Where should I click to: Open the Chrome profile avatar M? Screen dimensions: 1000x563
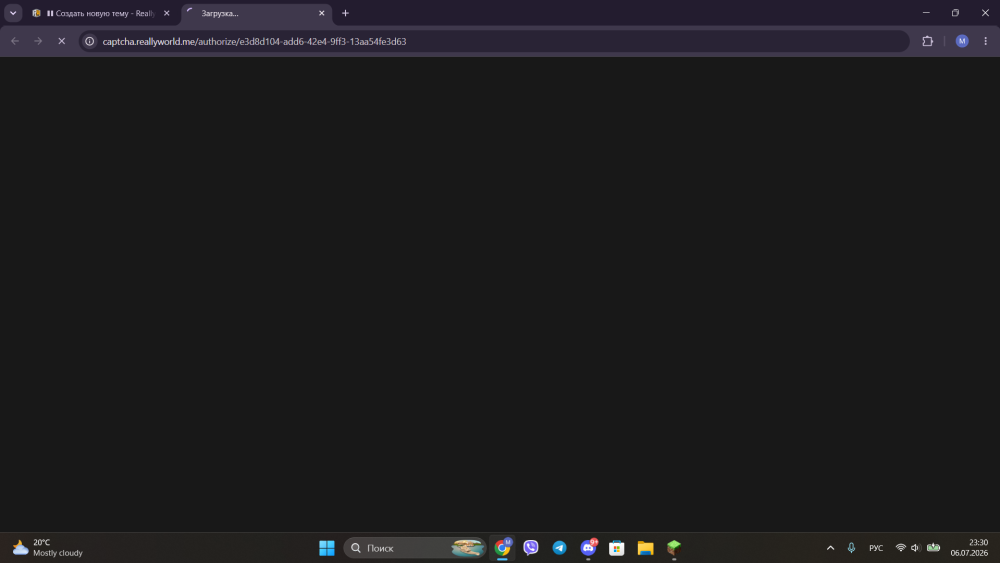tap(962, 41)
